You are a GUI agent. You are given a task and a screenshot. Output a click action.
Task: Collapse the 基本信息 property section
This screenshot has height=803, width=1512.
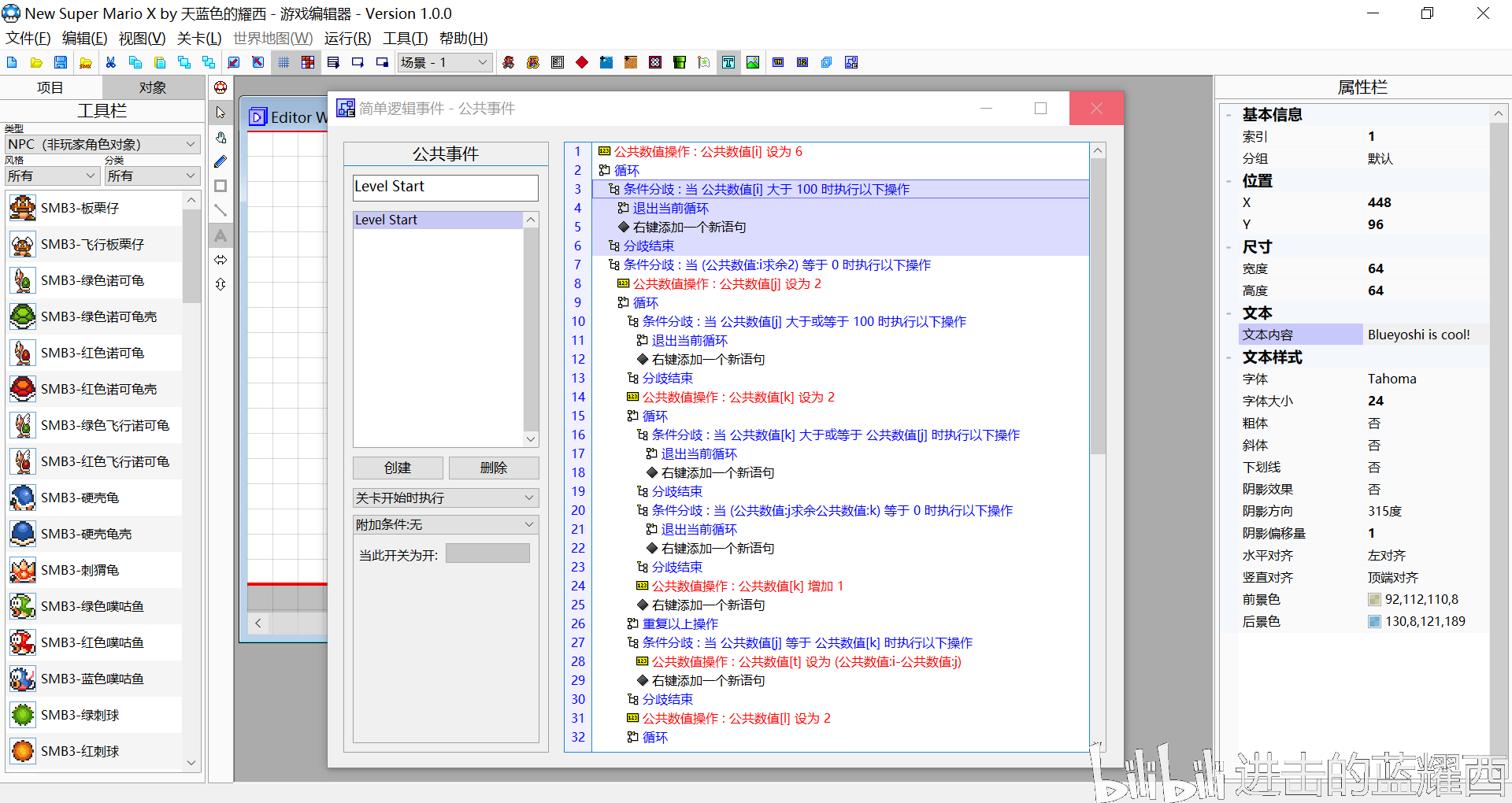click(x=1228, y=115)
